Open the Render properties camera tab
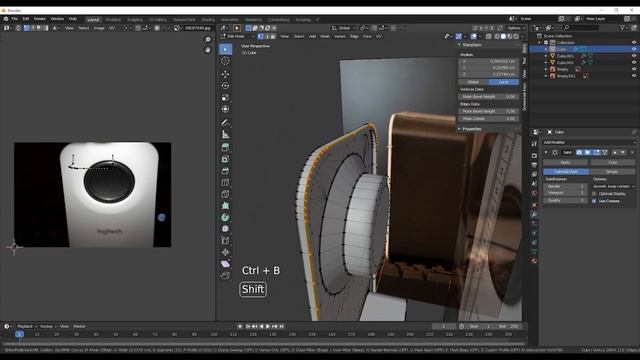 point(534,156)
